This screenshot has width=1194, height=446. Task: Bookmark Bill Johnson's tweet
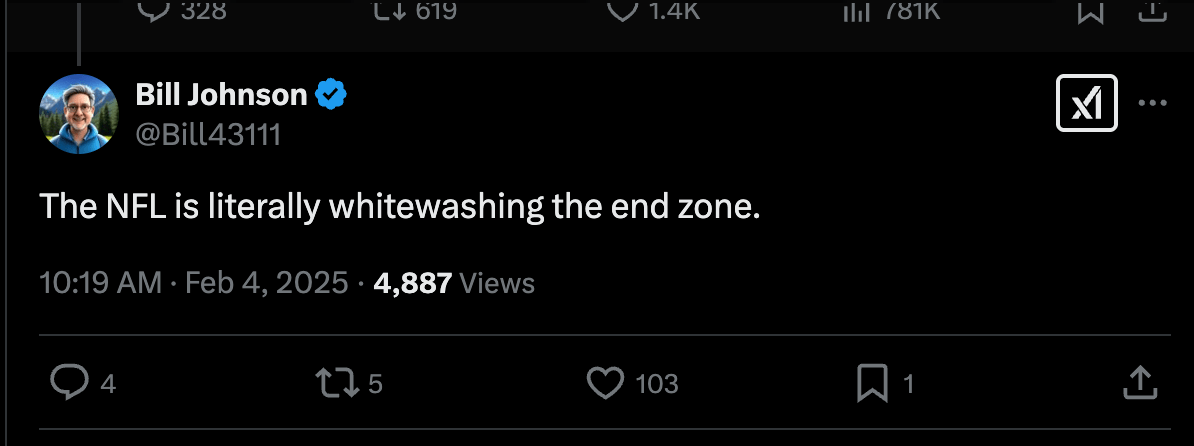point(871,382)
